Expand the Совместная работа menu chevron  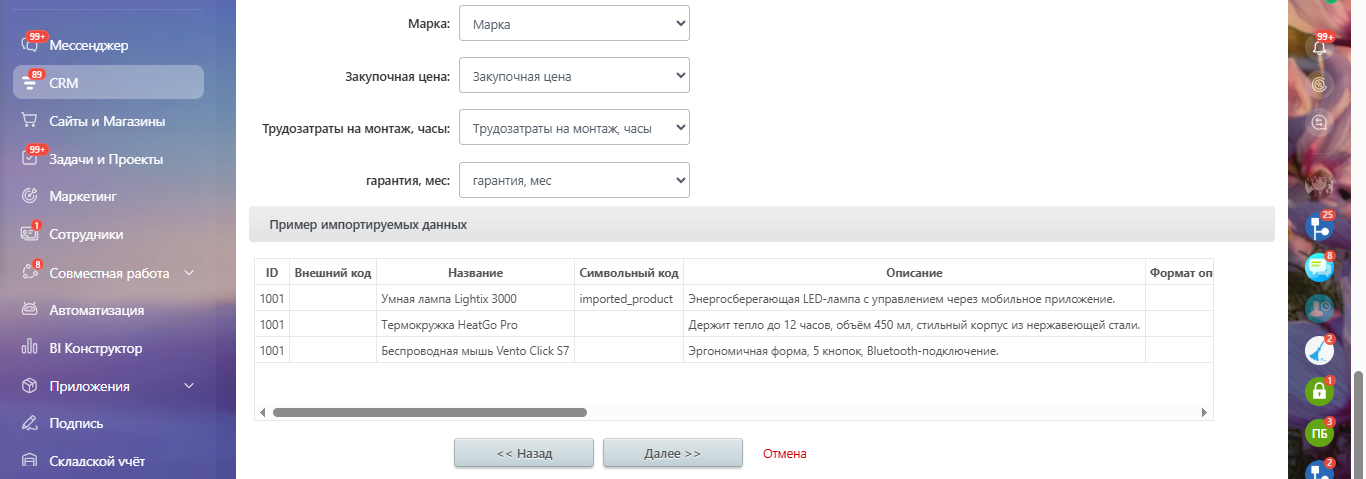click(189, 273)
